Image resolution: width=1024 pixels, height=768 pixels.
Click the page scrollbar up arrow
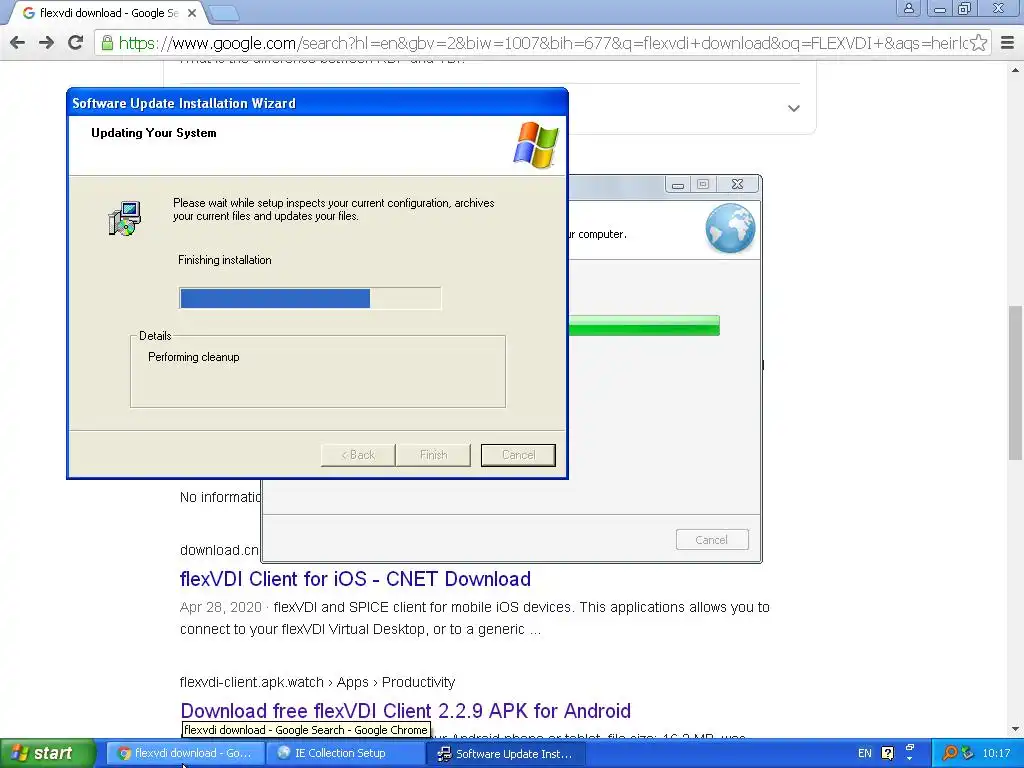click(1016, 70)
